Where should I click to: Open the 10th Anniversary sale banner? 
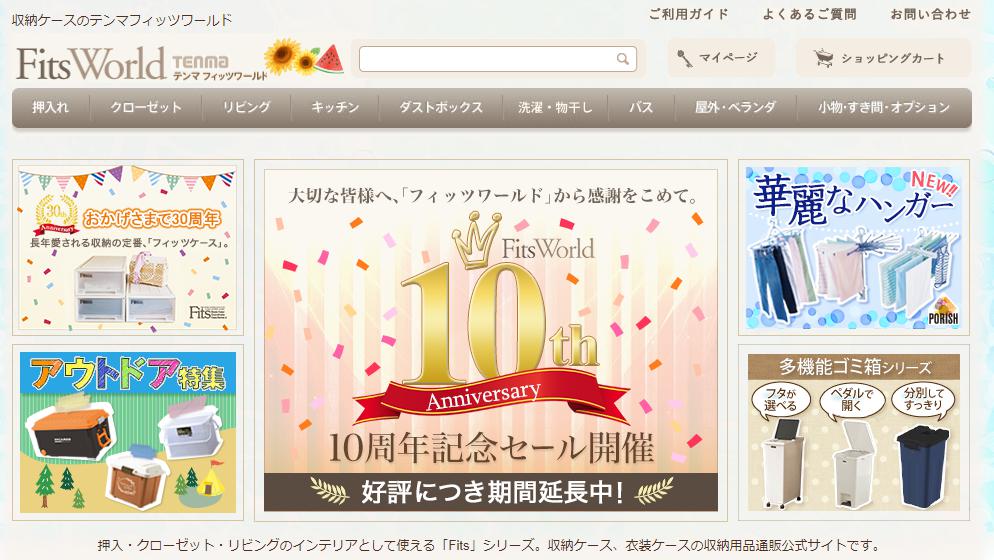(x=491, y=340)
